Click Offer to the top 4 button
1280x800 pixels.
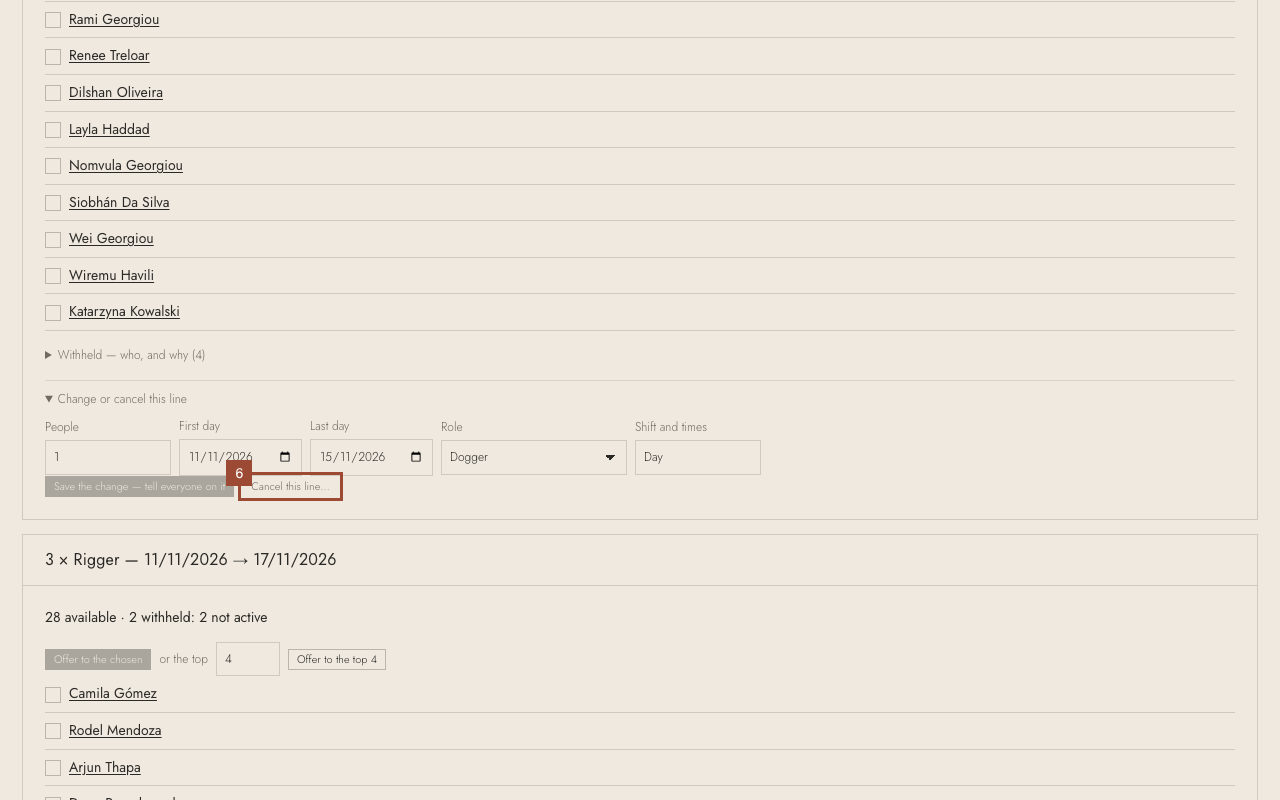click(x=337, y=660)
